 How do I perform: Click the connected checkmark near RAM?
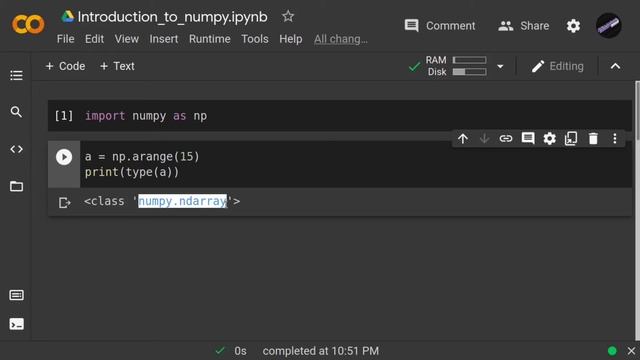[x=414, y=66]
